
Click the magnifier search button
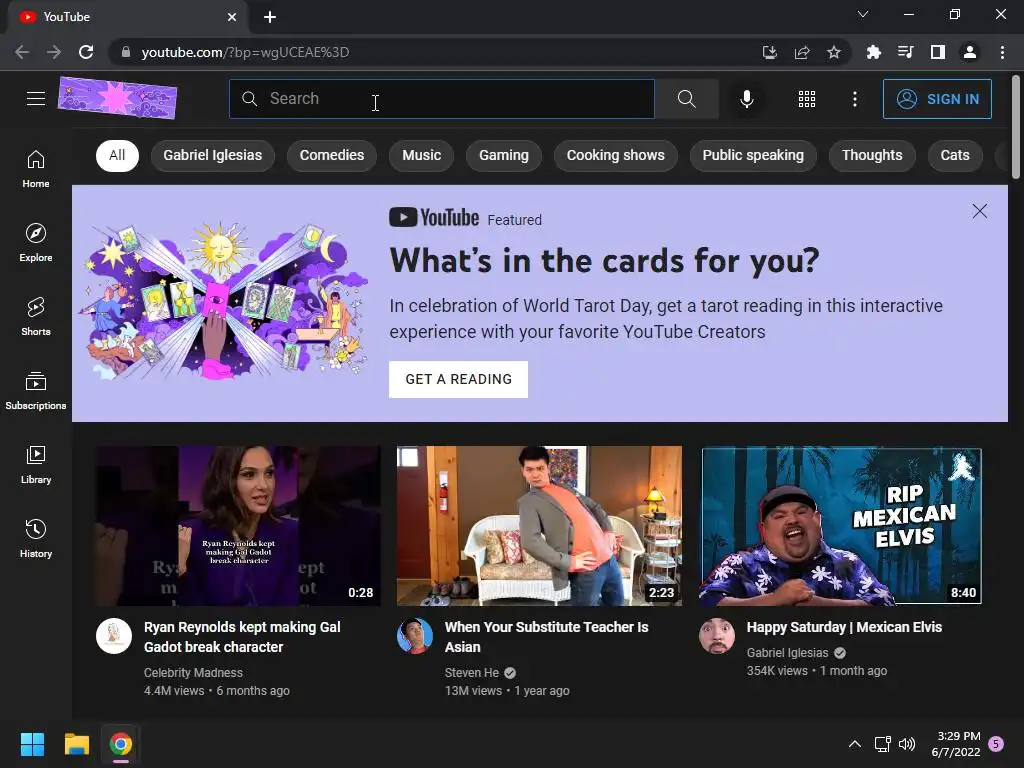[x=686, y=99]
